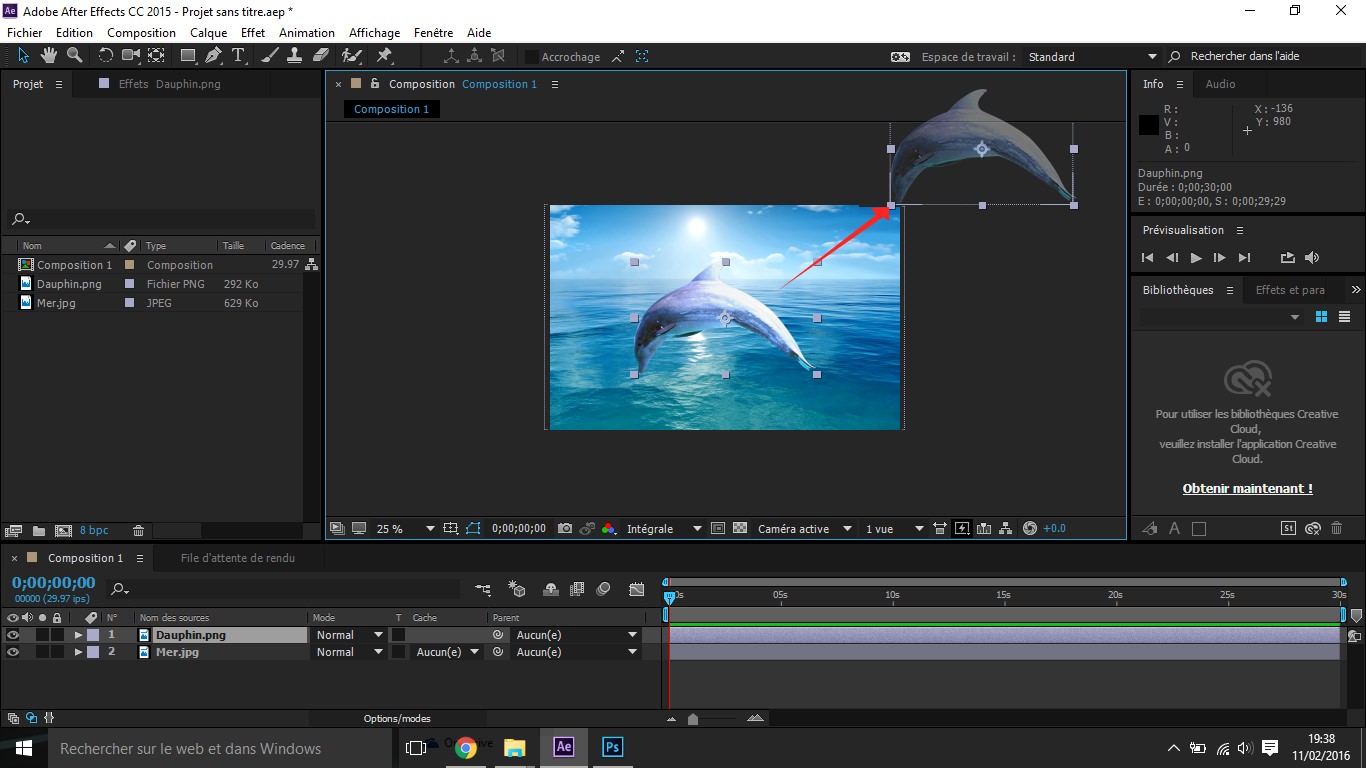This screenshot has width=1366, height=768.
Task: Select the horizontal Type tool
Action: click(x=238, y=56)
